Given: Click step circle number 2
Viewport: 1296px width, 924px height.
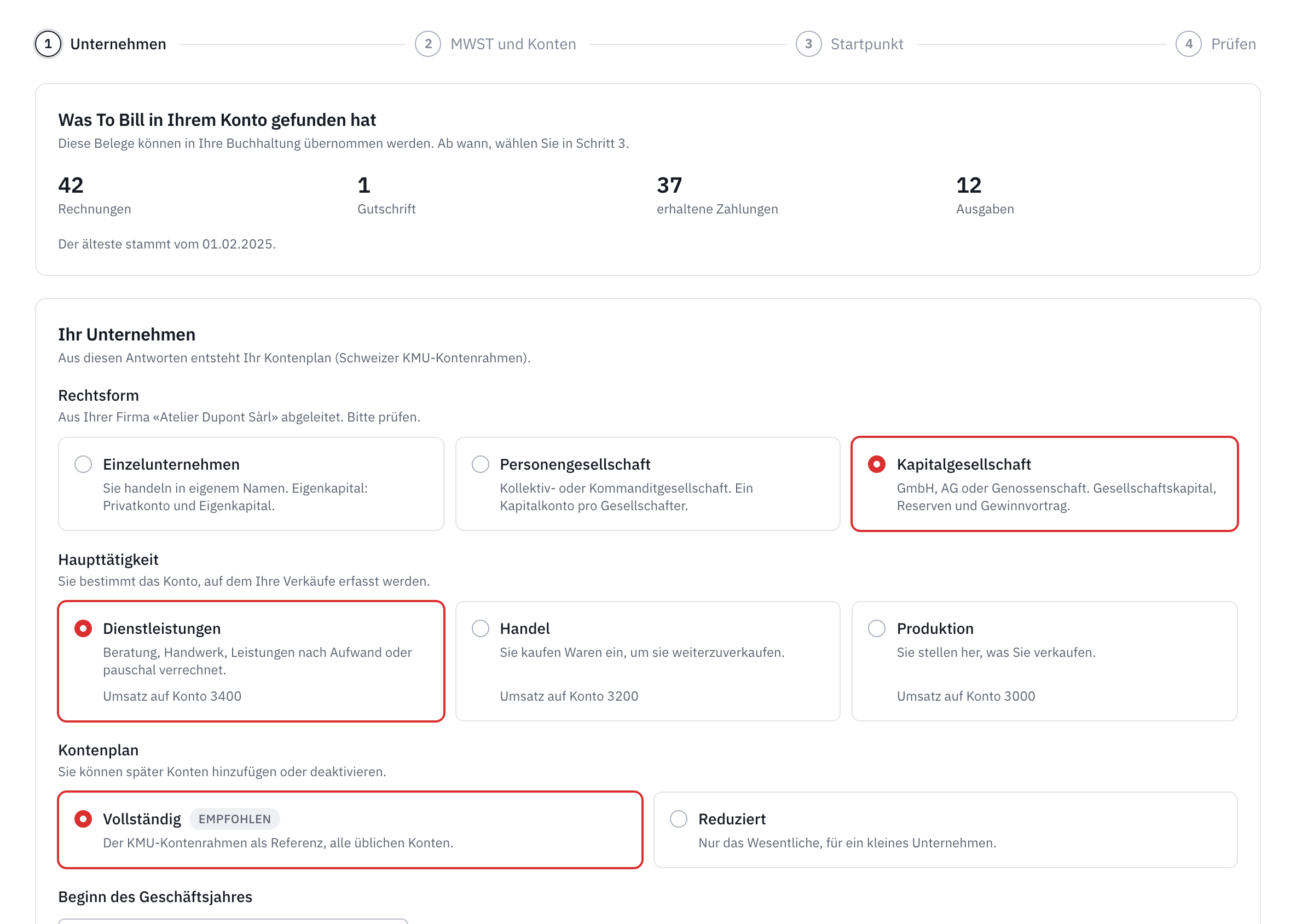Looking at the screenshot, I should (428, 44).
